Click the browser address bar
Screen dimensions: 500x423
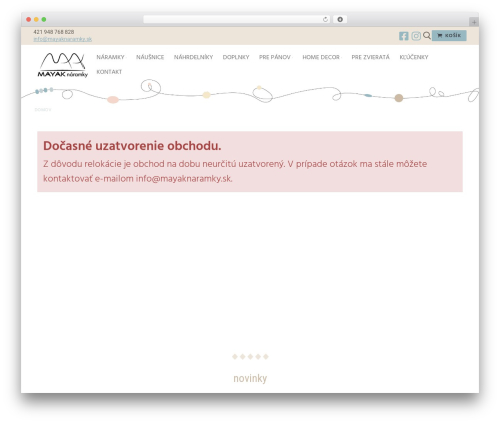pos(237,19)
